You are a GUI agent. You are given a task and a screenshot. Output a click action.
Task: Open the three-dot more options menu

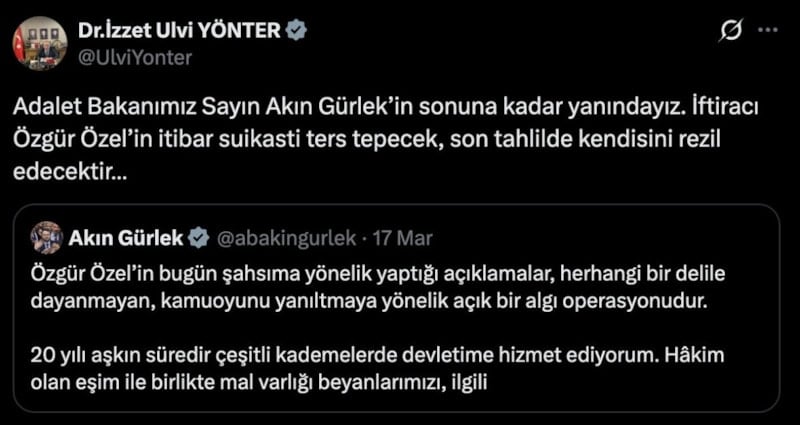coord(769,31)
